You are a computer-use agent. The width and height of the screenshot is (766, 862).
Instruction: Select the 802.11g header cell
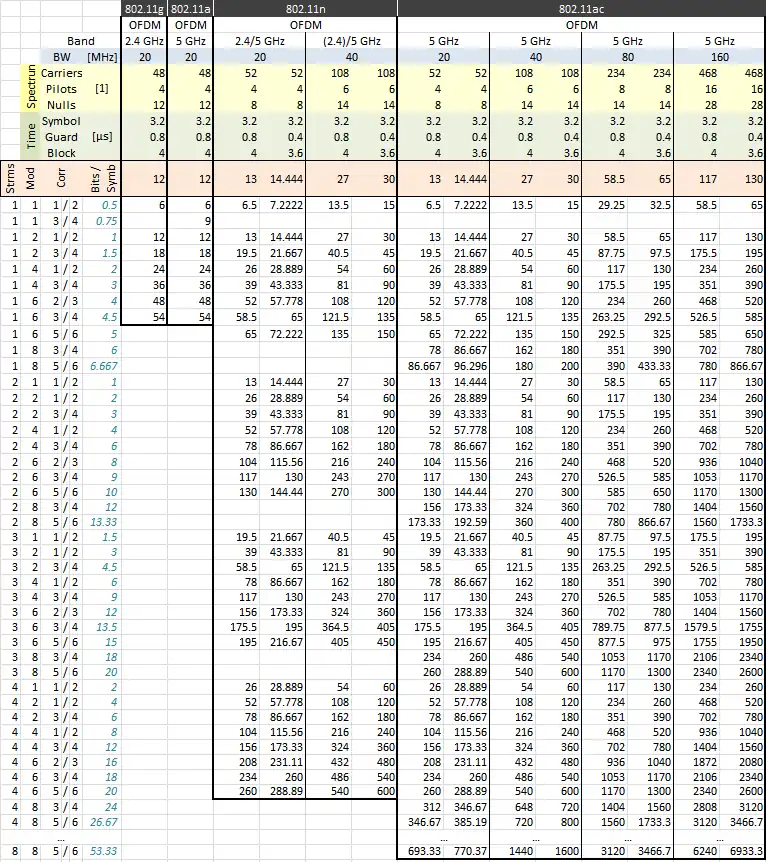coord(144,9)
